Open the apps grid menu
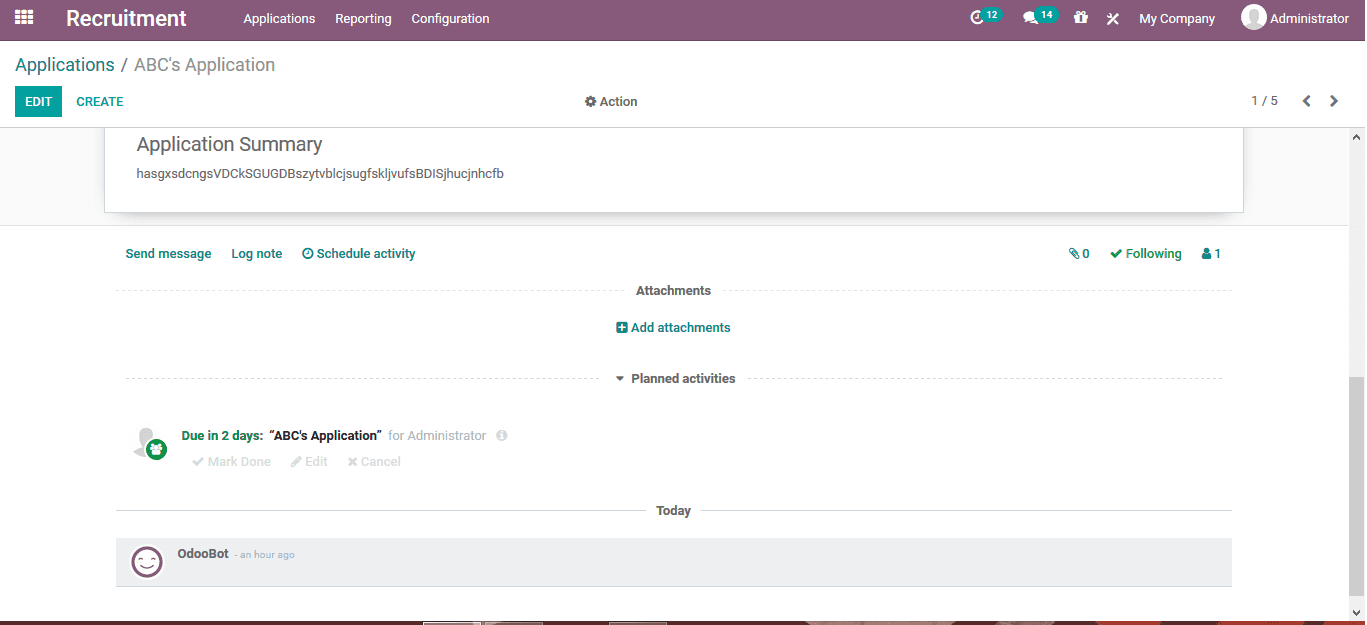 pos(22,17)
